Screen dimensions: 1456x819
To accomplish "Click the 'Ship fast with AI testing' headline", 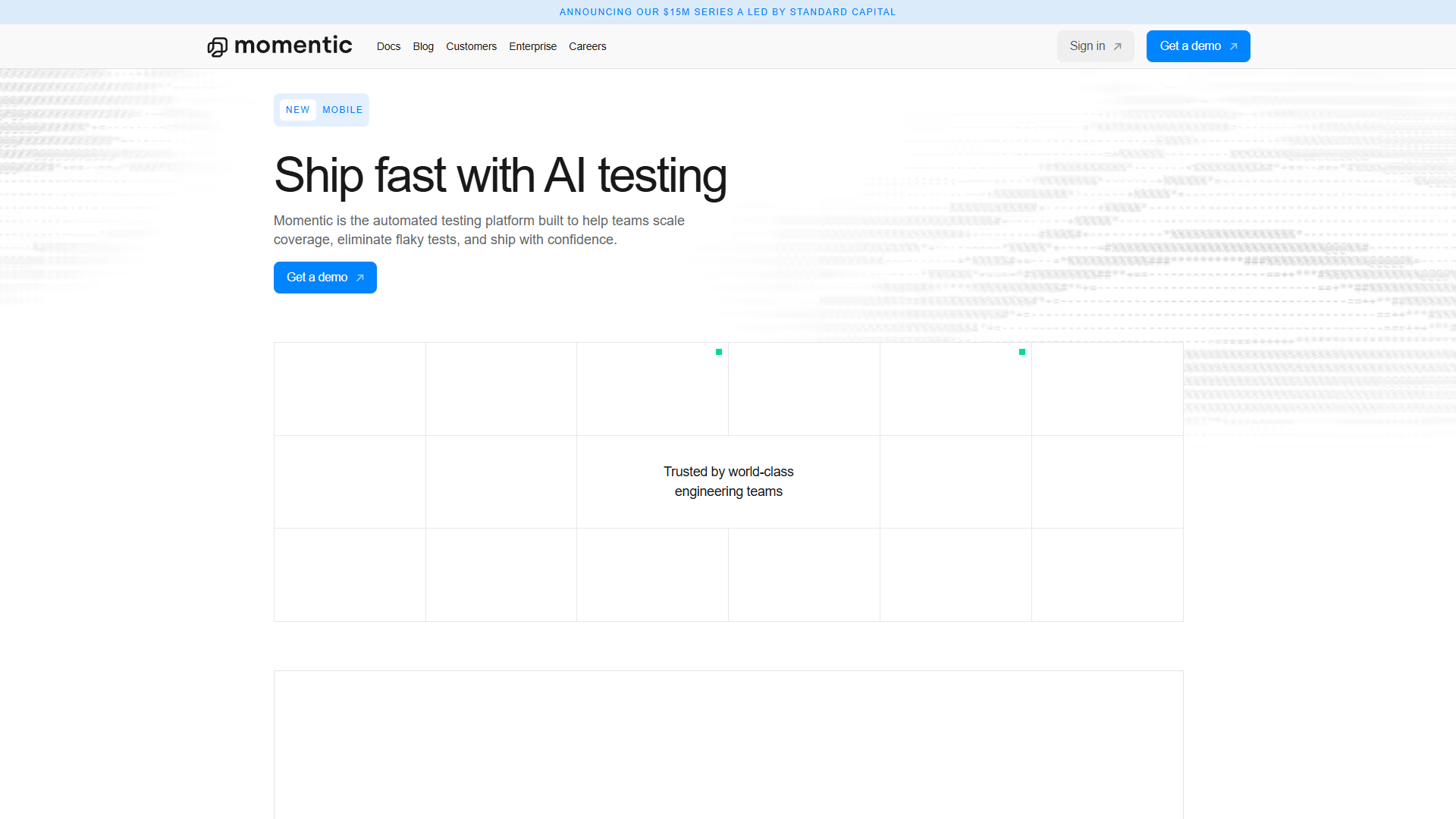I will (x=500, y=176).
